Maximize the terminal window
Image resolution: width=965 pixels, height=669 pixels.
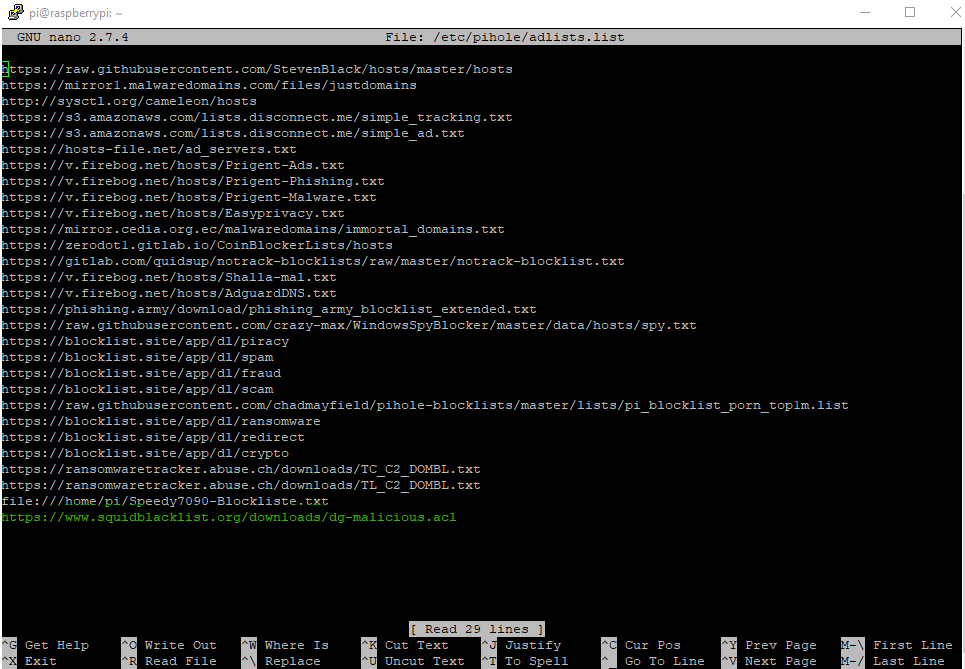910,13
